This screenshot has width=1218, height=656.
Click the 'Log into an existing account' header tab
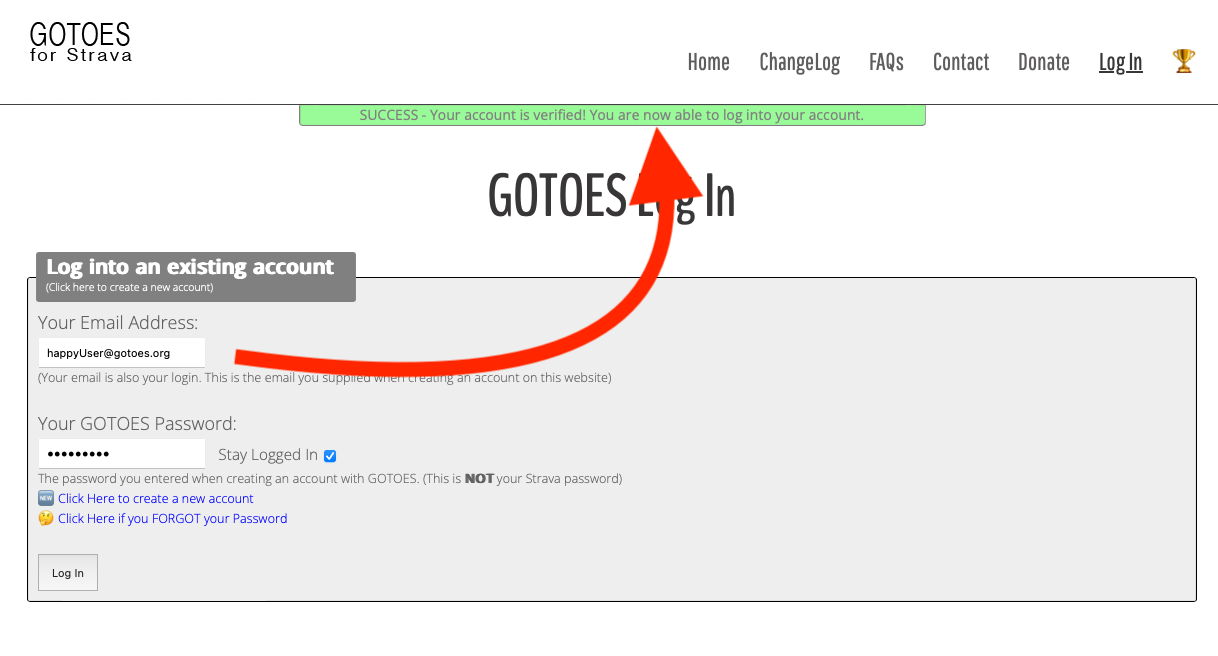pos(196,276)
